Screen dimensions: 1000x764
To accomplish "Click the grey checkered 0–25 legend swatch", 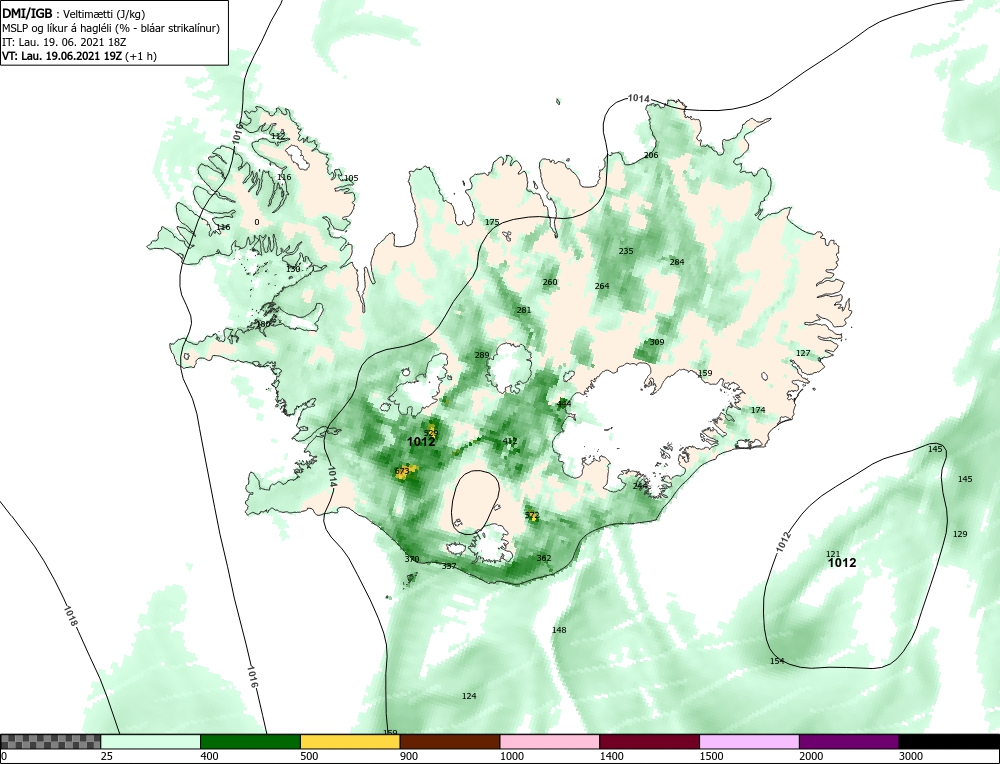I will 50,741.
